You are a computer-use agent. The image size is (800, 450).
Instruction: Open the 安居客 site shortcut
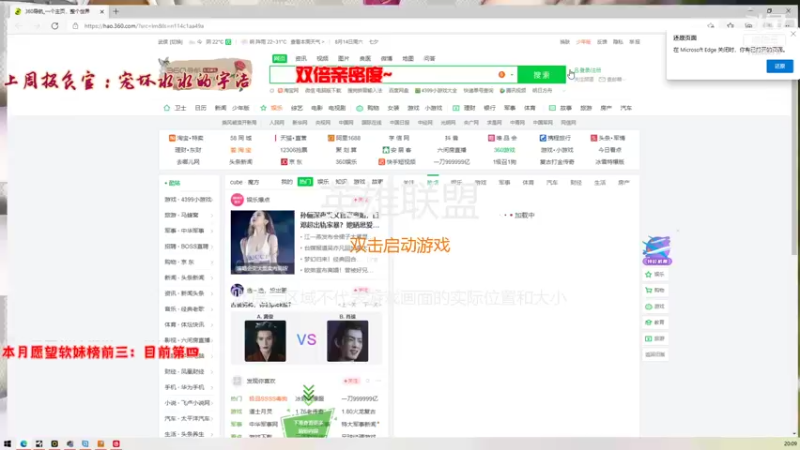click(397, 150)
